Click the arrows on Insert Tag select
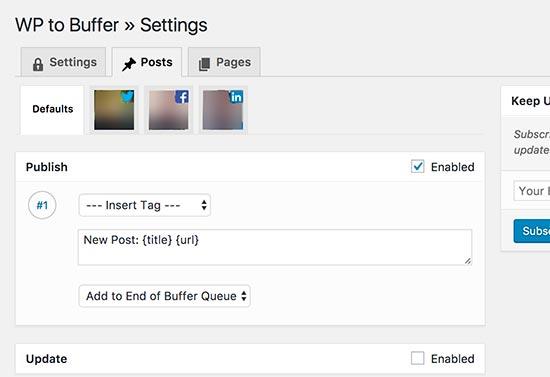550x377 pixels. tap(204, 205)
